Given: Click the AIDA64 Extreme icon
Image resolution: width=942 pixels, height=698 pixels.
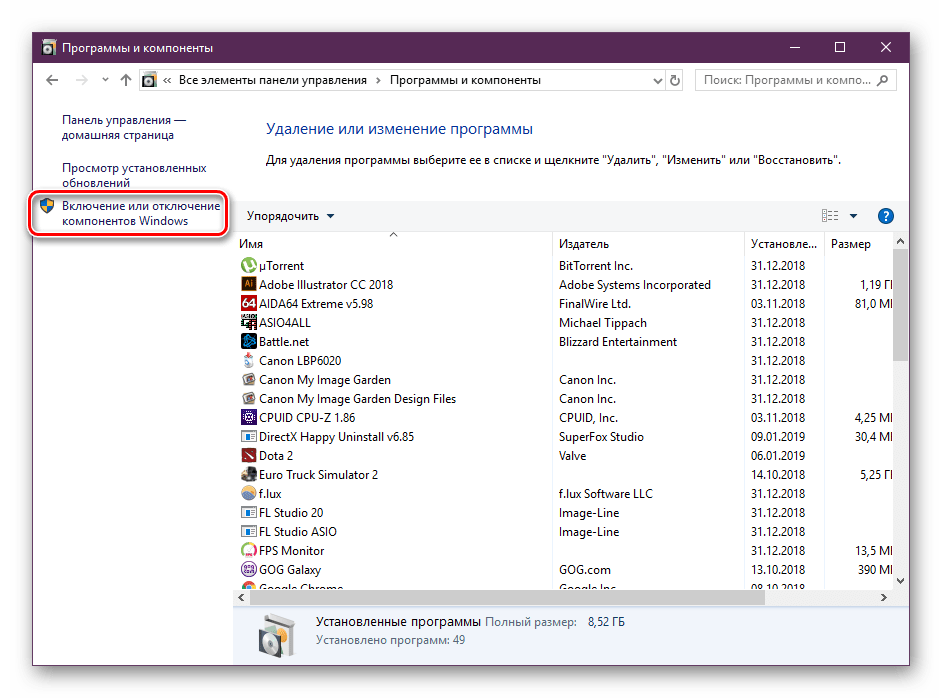Looking at the screenshot, I should pyautogui.click(x=249, y=303).
